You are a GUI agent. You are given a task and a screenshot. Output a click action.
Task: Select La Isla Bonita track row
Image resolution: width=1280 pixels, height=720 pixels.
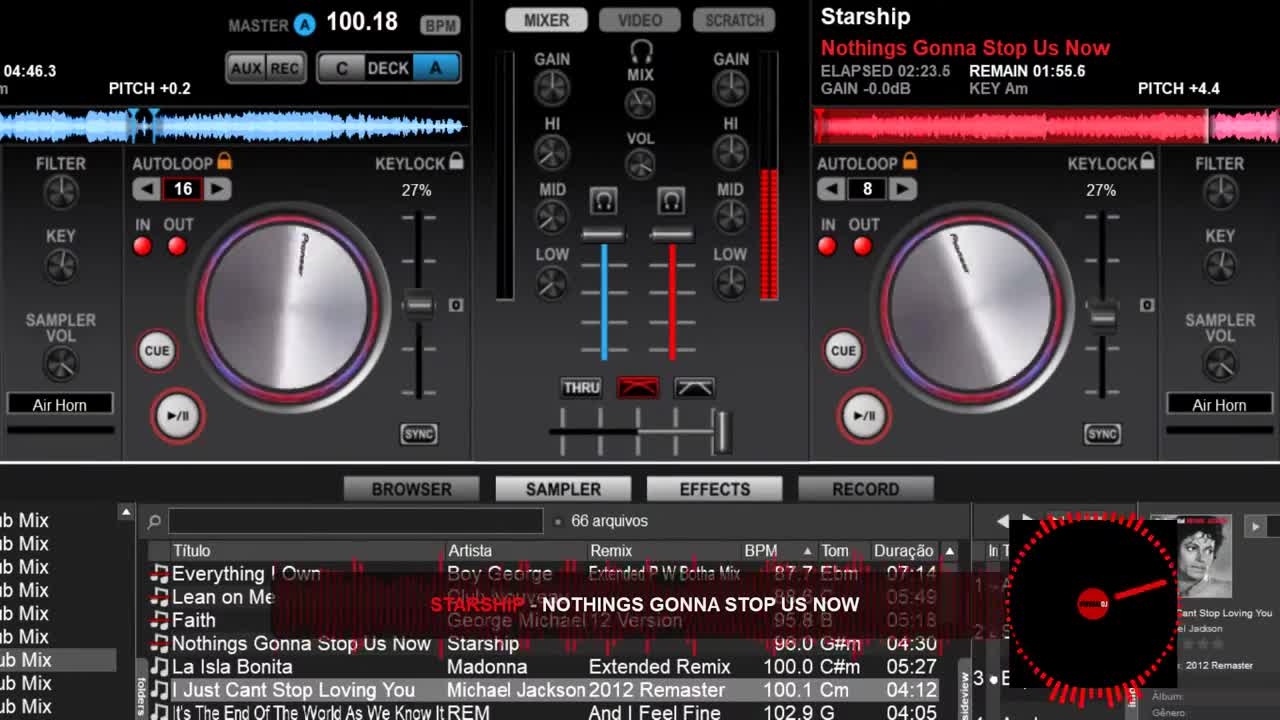point(544,667)
